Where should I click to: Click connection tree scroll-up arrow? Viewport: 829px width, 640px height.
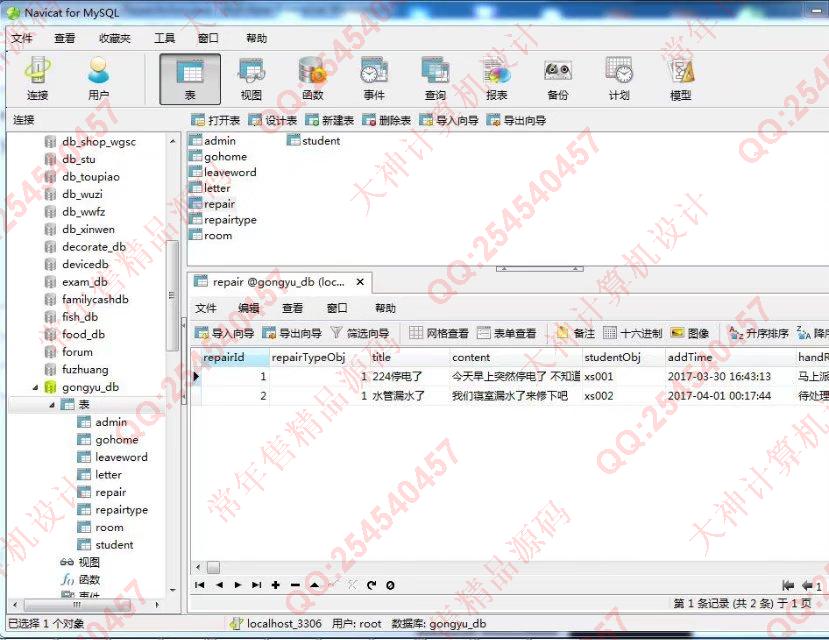[172, 142]
